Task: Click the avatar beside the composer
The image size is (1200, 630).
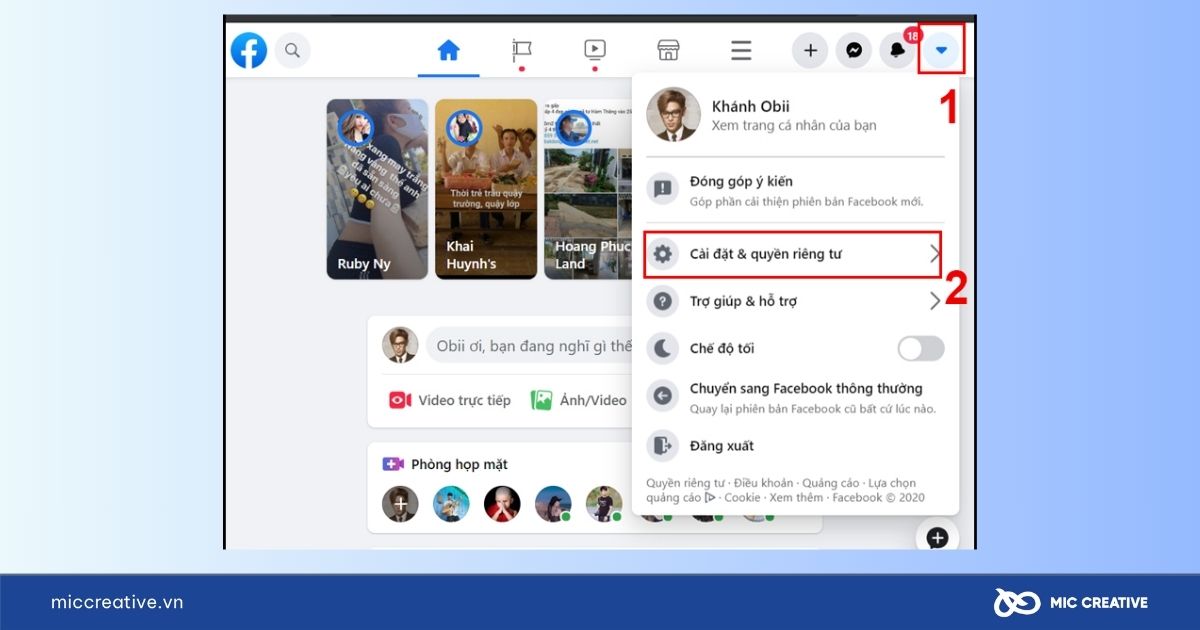Action: point(400,345)
